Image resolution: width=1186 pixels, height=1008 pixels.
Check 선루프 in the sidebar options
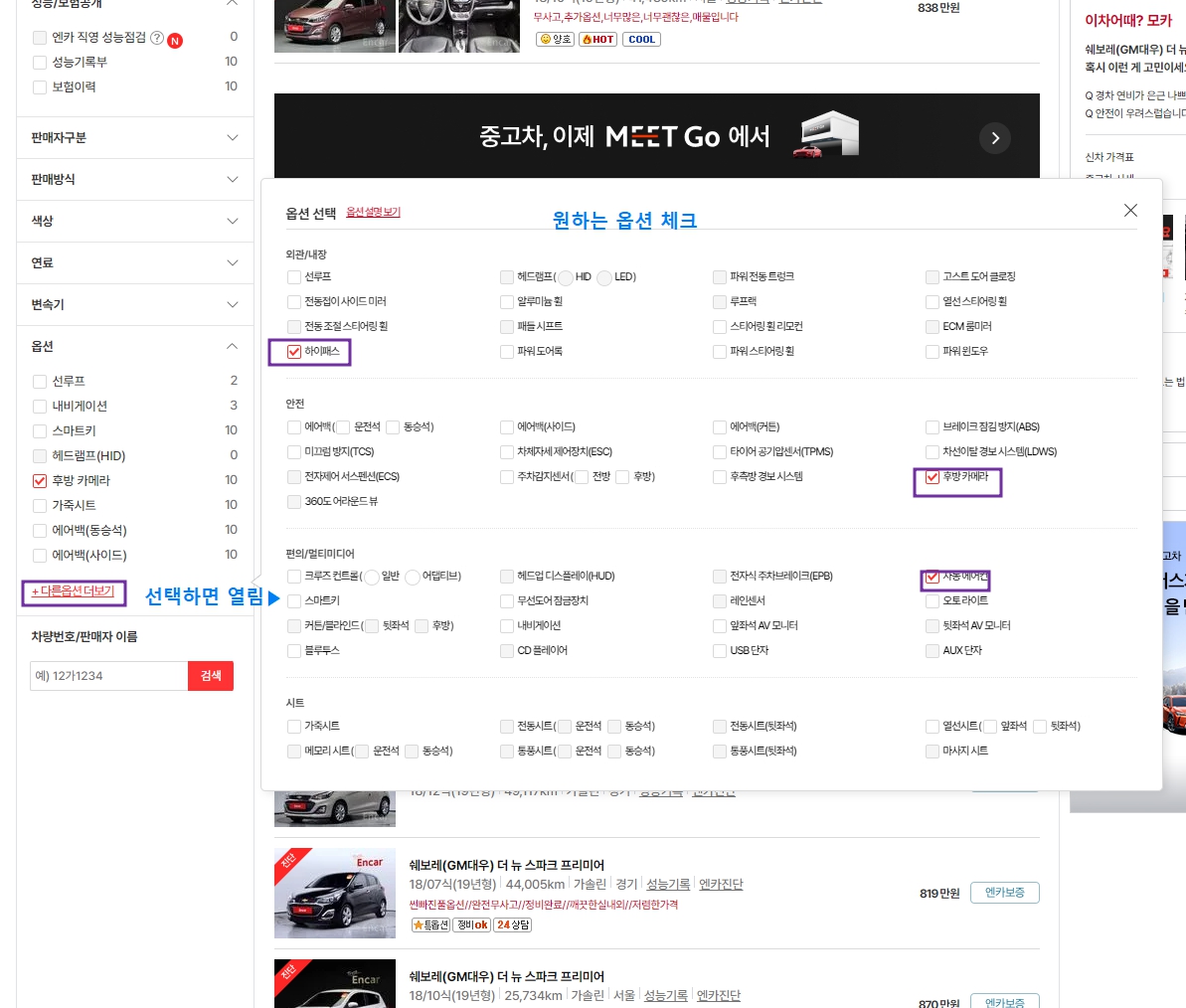(40, 381)
